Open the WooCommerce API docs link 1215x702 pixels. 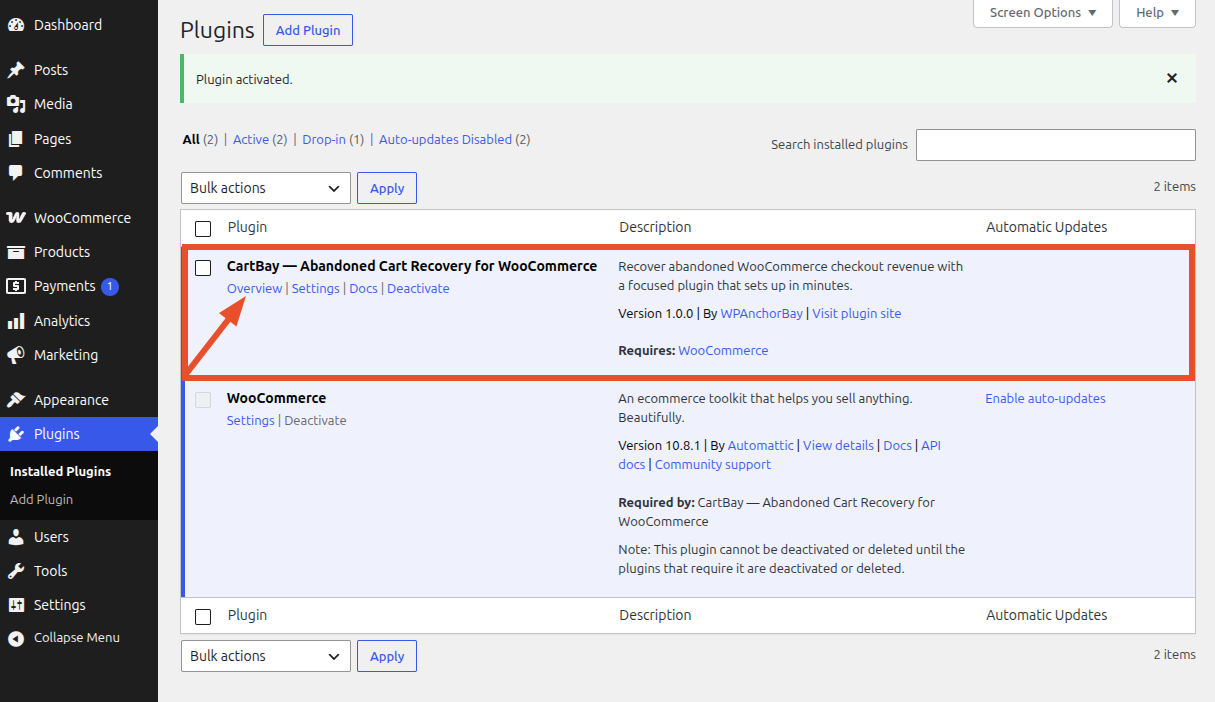[x=931, y=445]
